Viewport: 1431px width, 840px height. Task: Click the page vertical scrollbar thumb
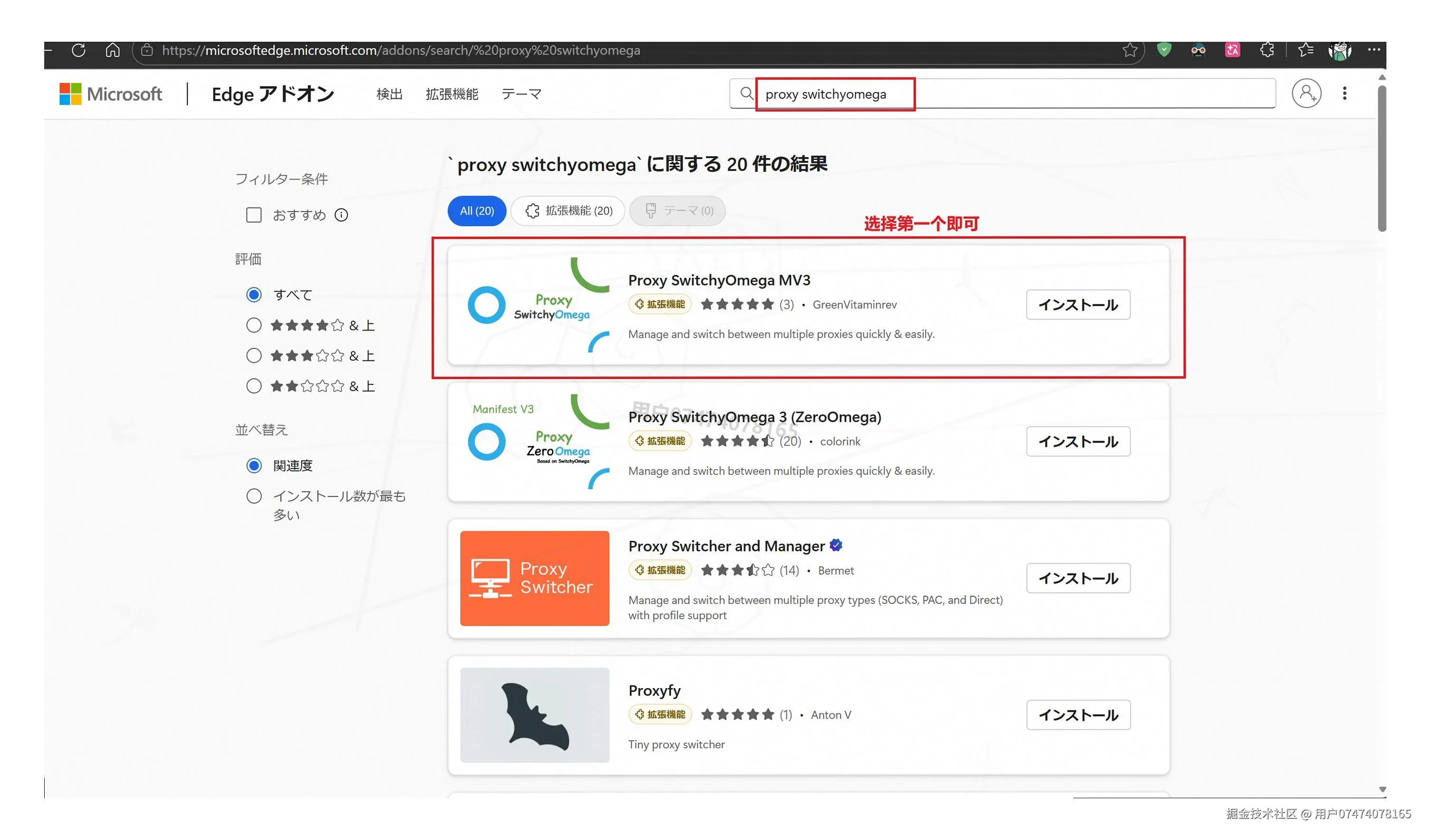click(x=1381, y=158)
